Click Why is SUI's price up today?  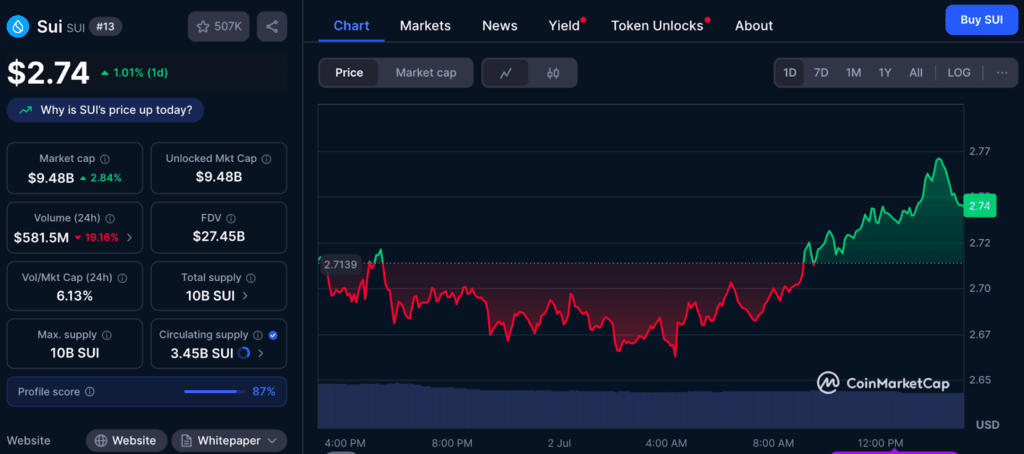click(105, 110)
